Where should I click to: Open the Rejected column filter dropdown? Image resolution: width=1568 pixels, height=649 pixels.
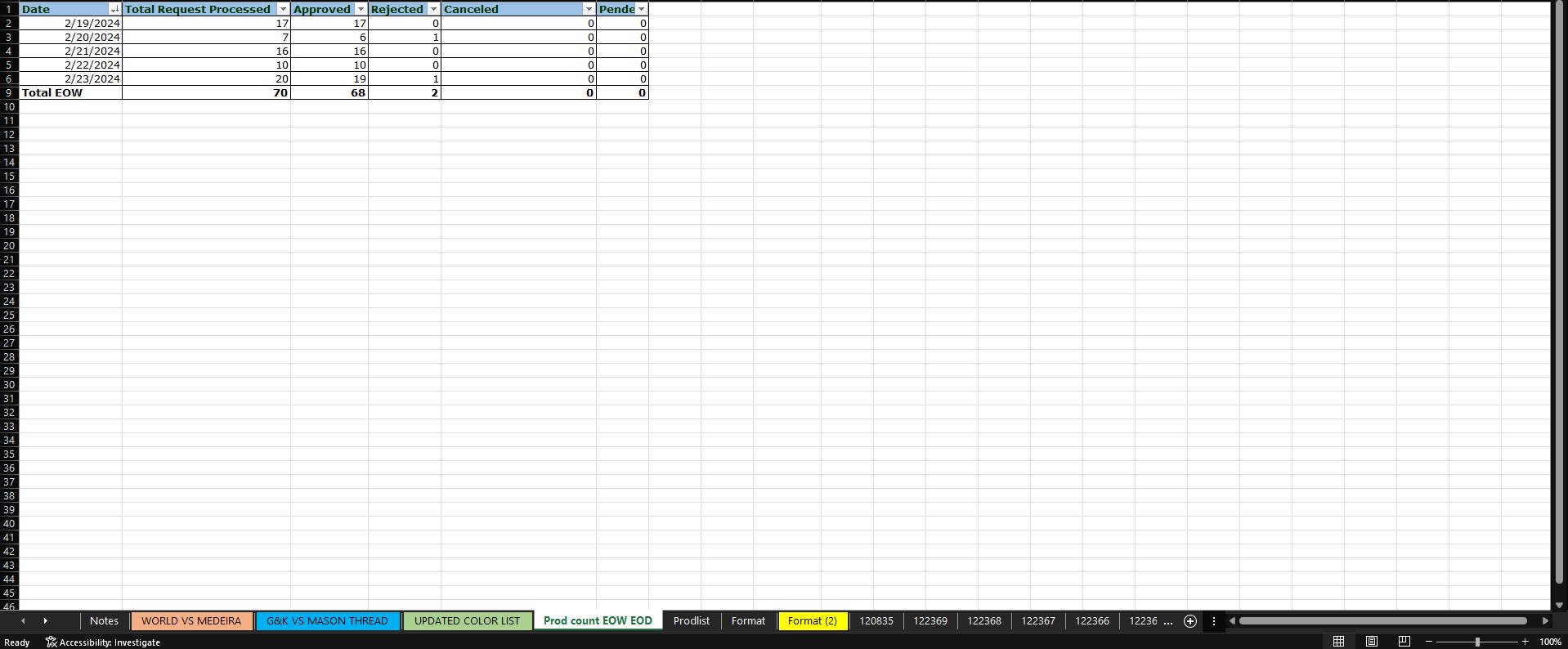433,9
